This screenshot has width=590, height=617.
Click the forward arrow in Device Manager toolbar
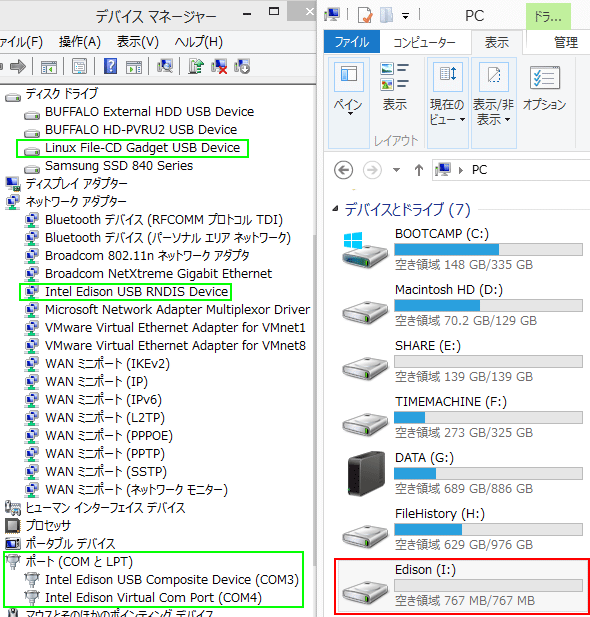pyautogui.click(x=18, y=66)
